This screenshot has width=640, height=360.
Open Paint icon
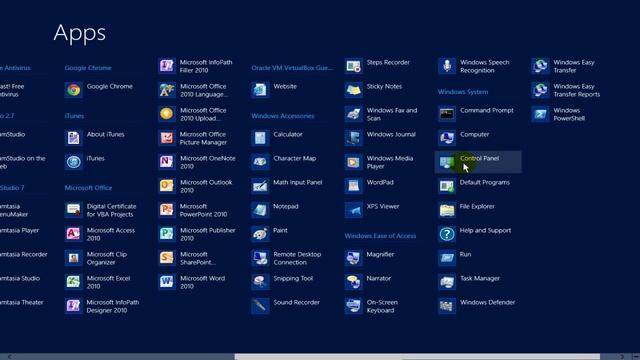pos(260,234)
